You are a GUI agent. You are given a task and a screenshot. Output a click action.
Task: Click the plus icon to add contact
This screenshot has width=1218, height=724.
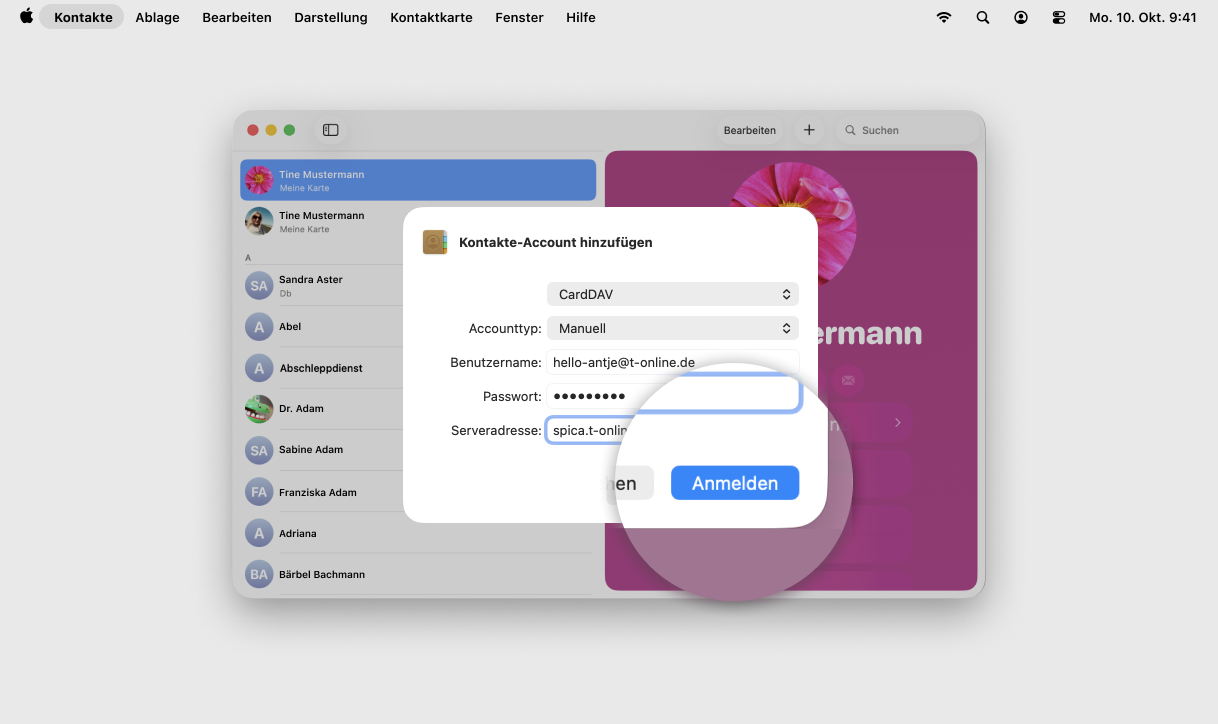pos(809,130)
